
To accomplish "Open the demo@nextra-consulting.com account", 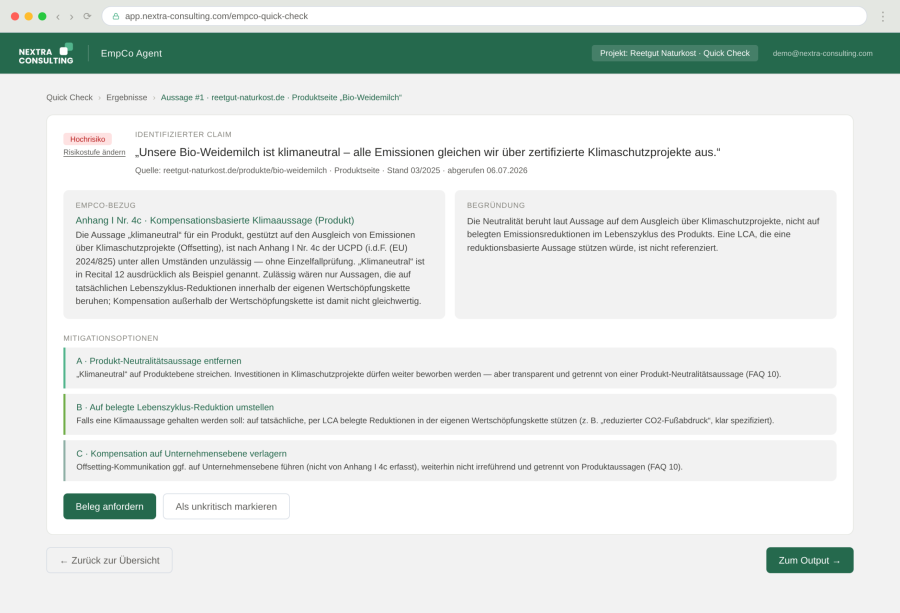I will 822,53.
